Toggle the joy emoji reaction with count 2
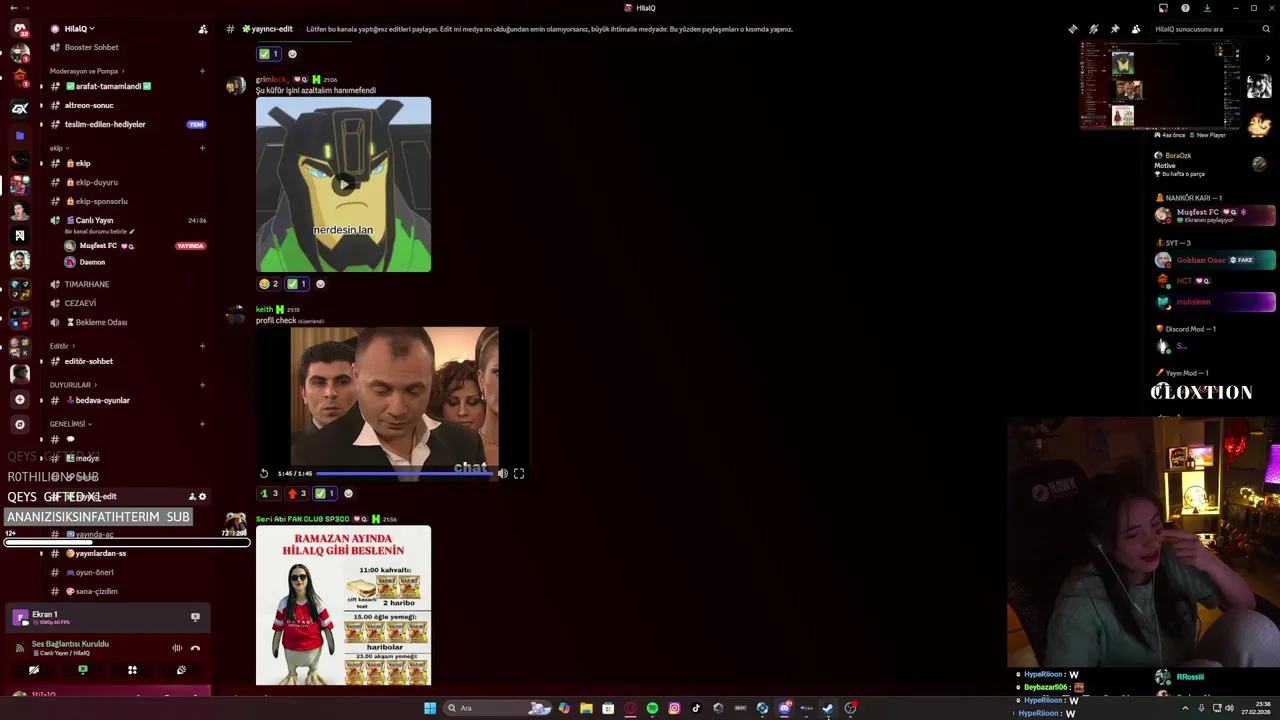 [269, 284]
